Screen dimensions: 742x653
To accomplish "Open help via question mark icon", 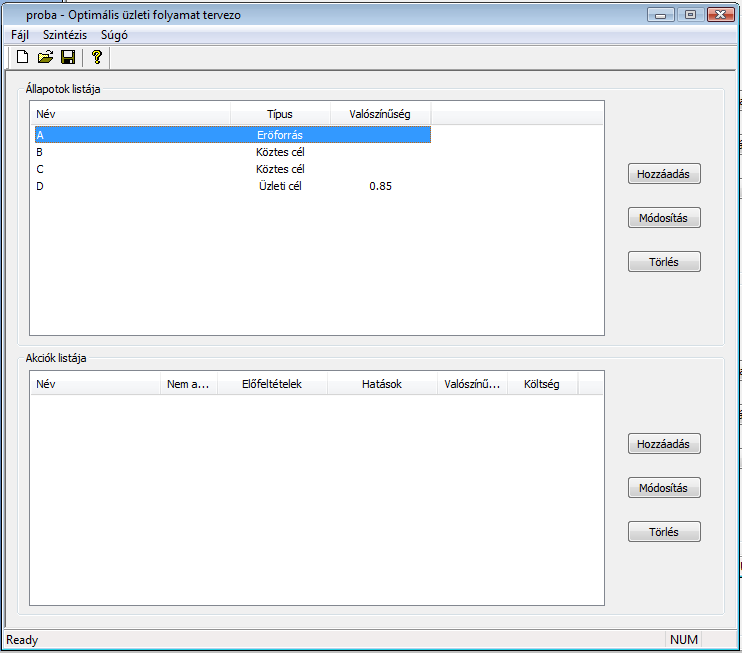I will tap(97, 57).
